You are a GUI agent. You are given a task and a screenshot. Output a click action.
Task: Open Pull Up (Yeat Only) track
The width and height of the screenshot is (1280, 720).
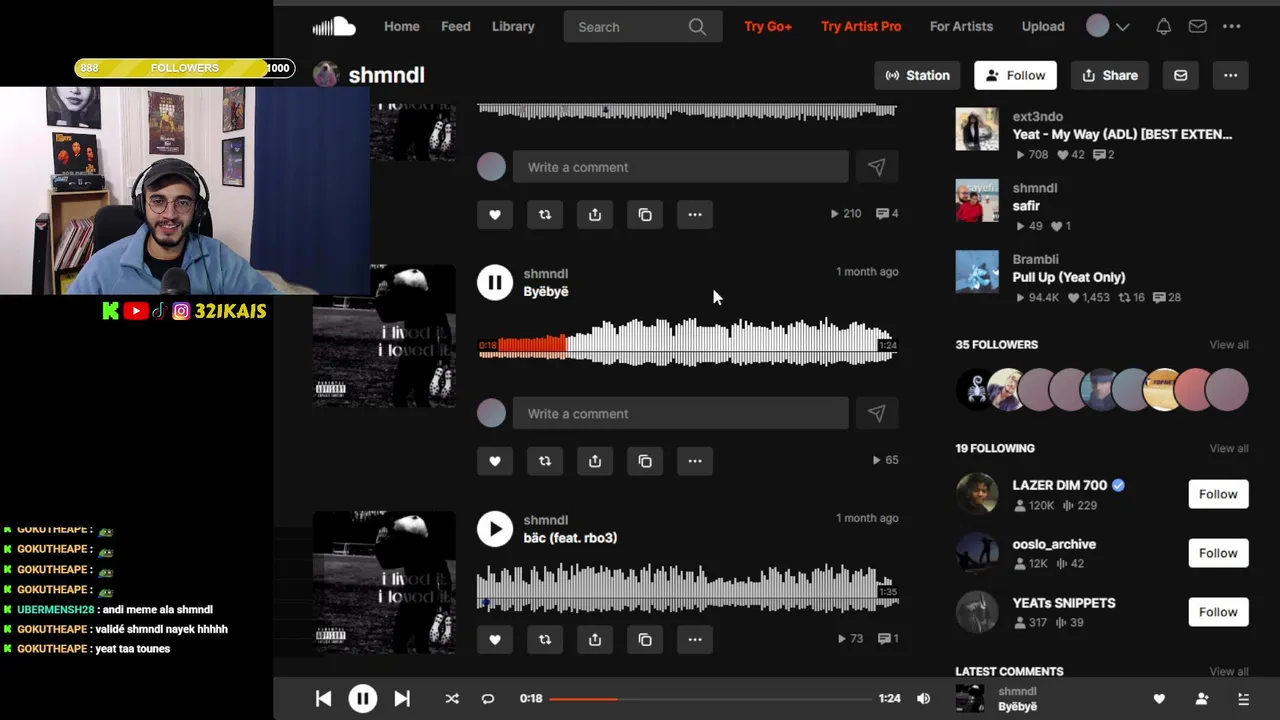click(1068, 277)
